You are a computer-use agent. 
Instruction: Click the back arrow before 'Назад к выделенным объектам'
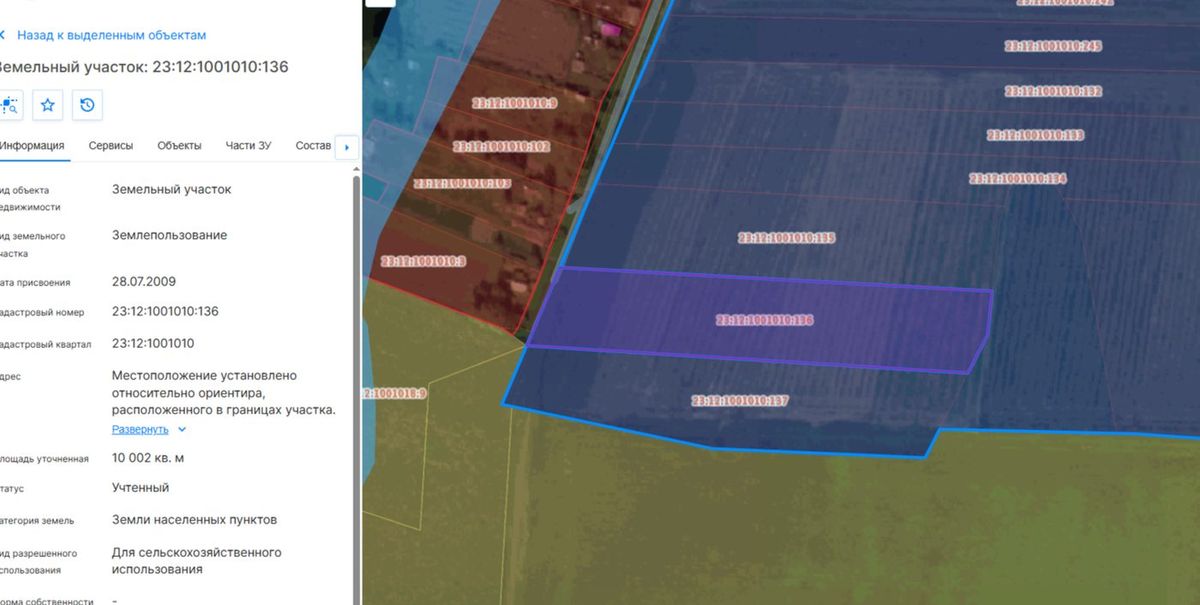point(3,35)
